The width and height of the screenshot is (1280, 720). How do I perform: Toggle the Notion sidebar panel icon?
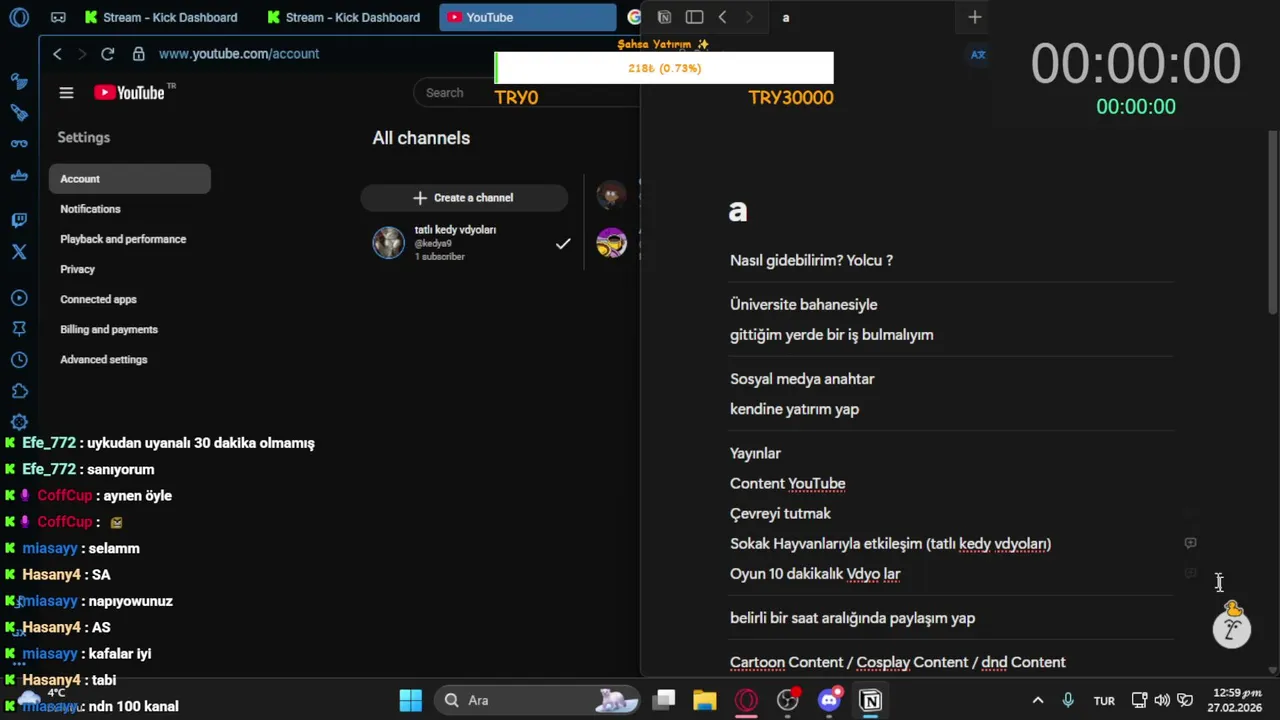pyautogui.click(x=694, y=17)
